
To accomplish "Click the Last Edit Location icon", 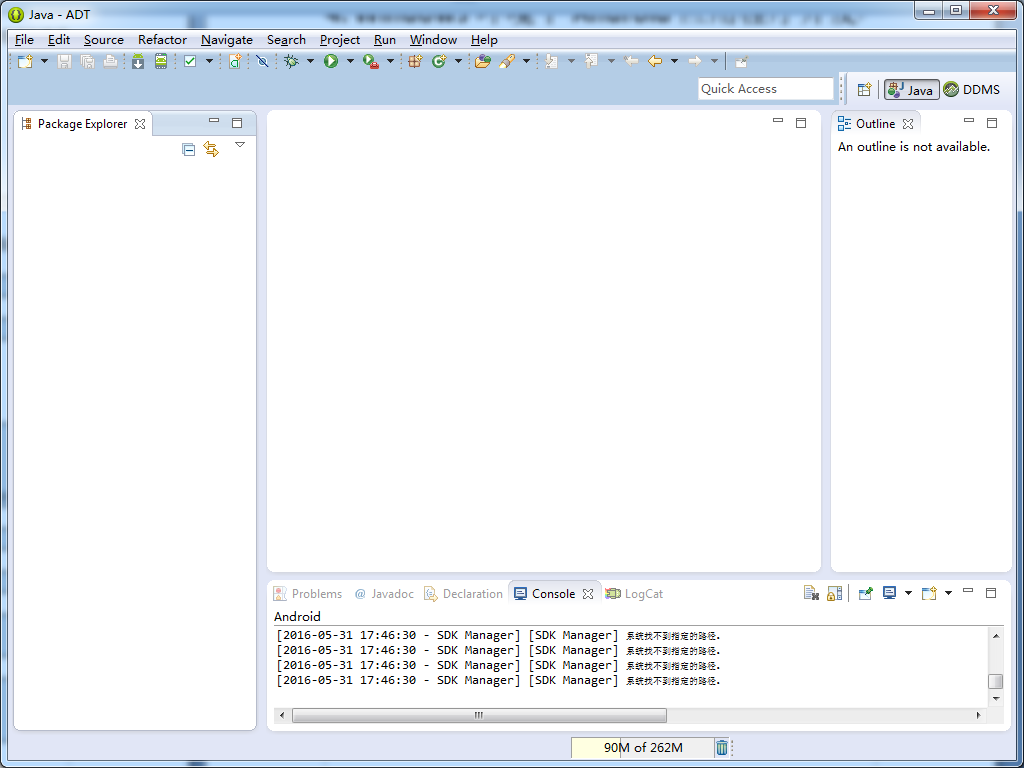I will point(631,61).
